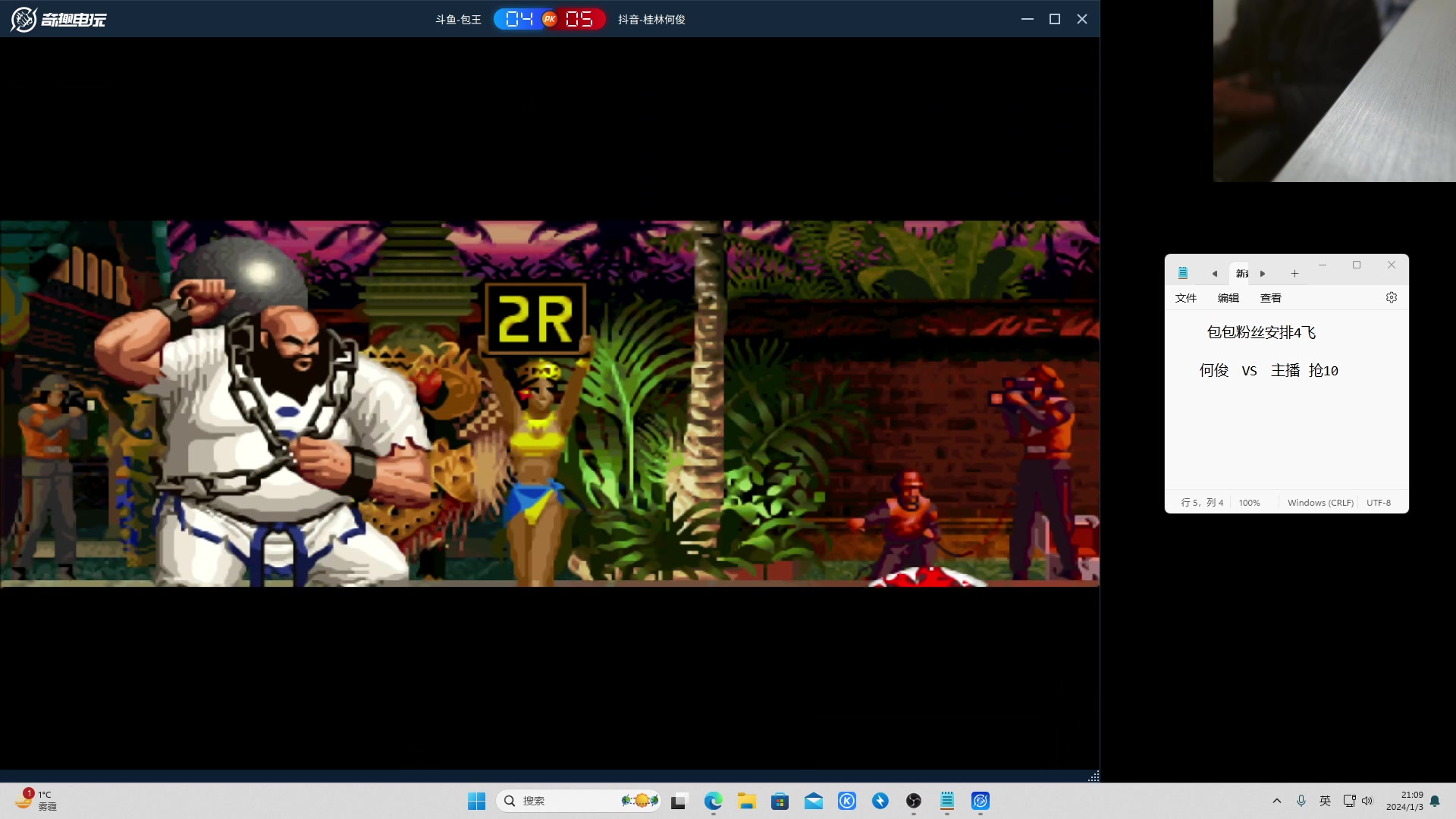This screenshot has width=1456, height=819.
Task: Click the red score 05
Action: tap(579, 19)
